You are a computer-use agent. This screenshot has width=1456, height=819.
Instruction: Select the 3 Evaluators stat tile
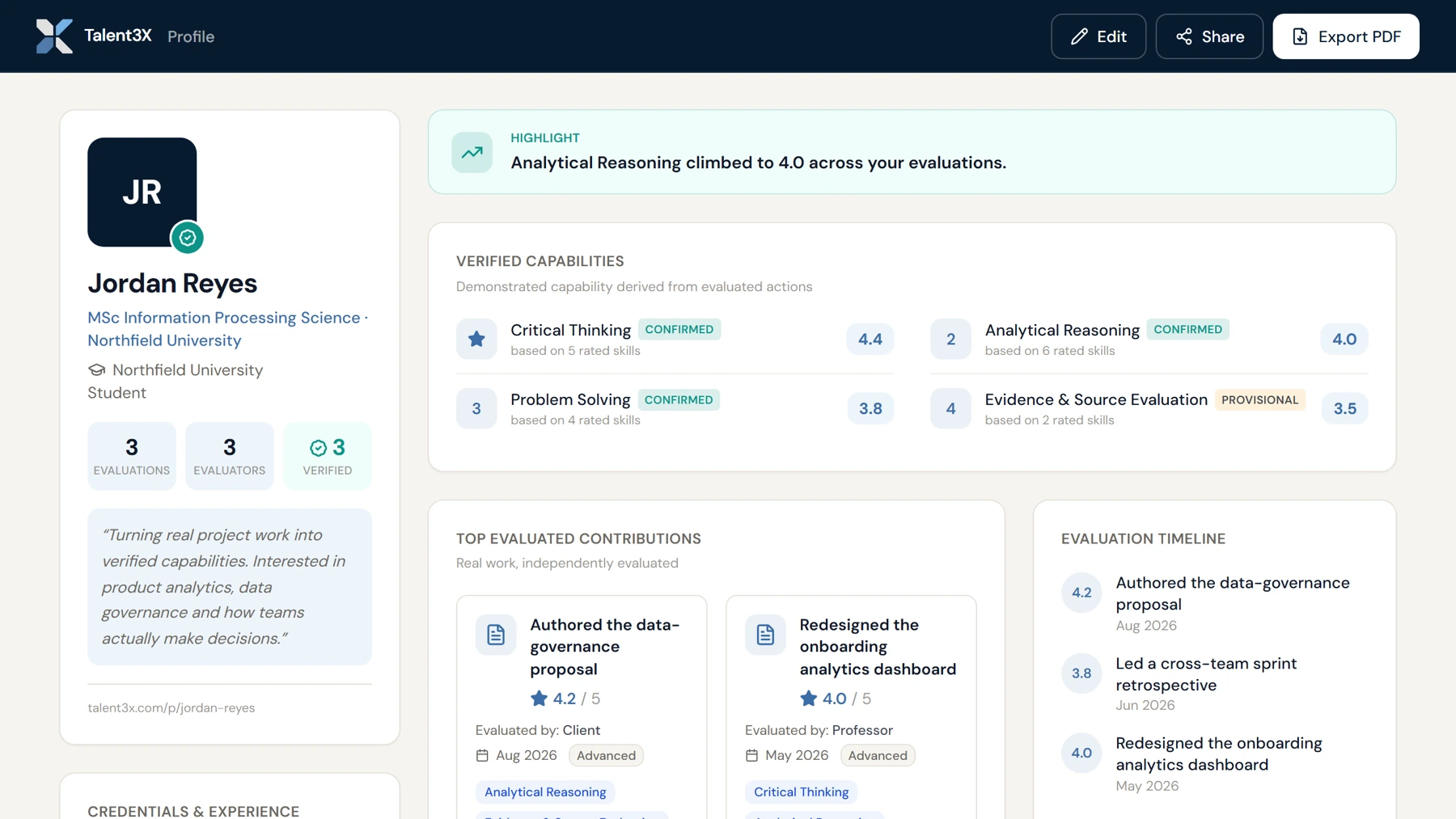230,456
